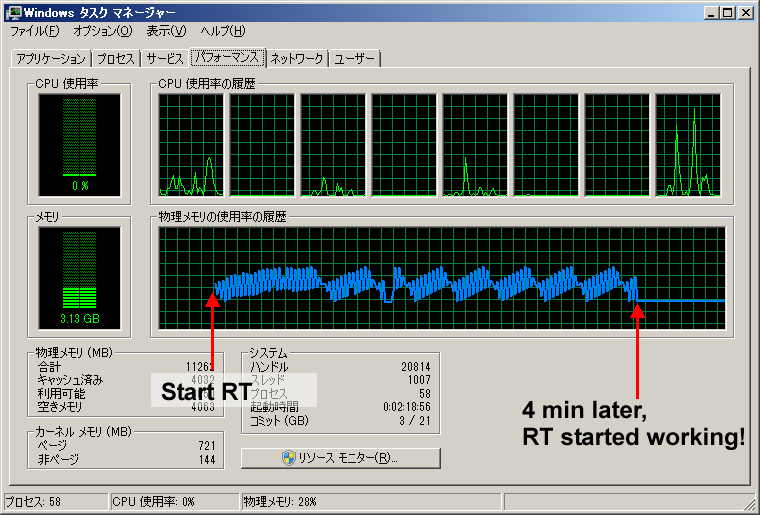
Task: Click the Task Manager title bar icon
Action: pyautogui.click(x=13, y=13)
